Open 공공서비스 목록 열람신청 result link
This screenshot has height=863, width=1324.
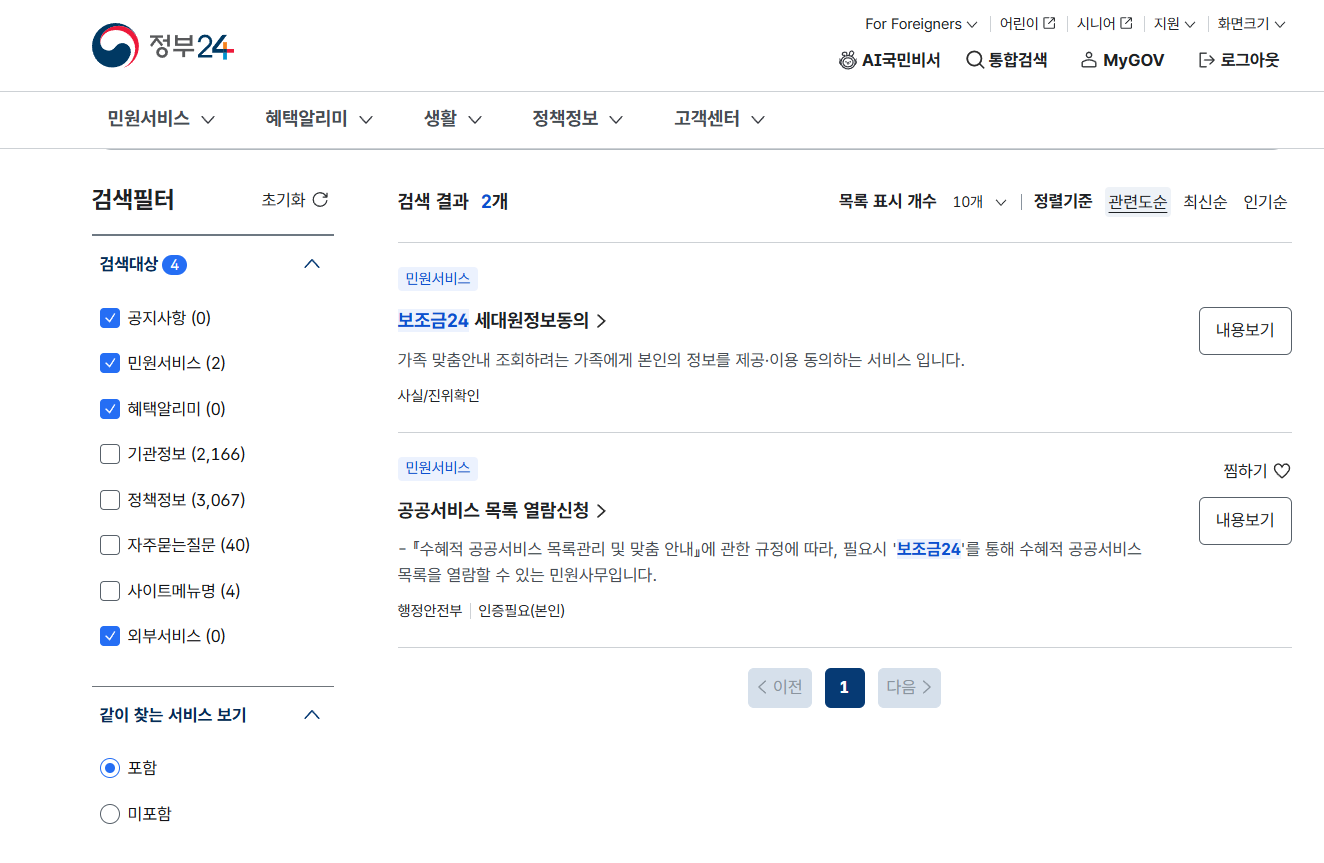pos(502,511)
